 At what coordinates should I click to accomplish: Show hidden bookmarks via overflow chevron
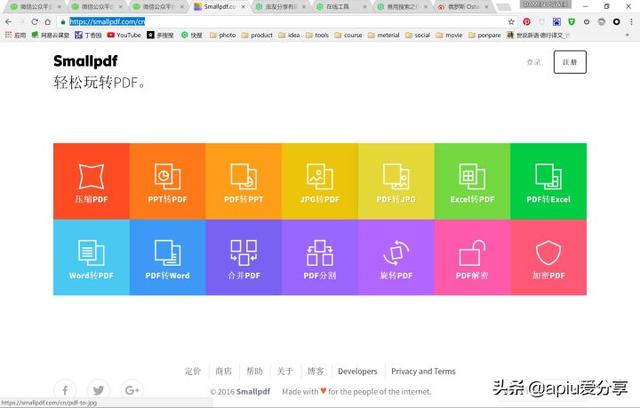tap(627, 35)
